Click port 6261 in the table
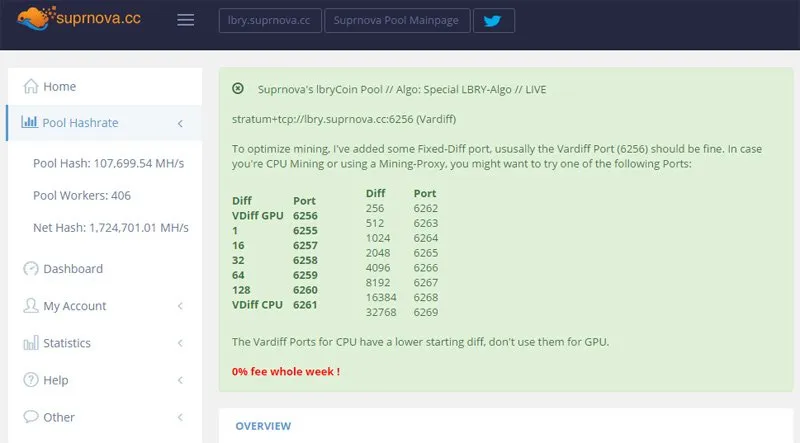The image size is (800, 443). coord(305,304)
